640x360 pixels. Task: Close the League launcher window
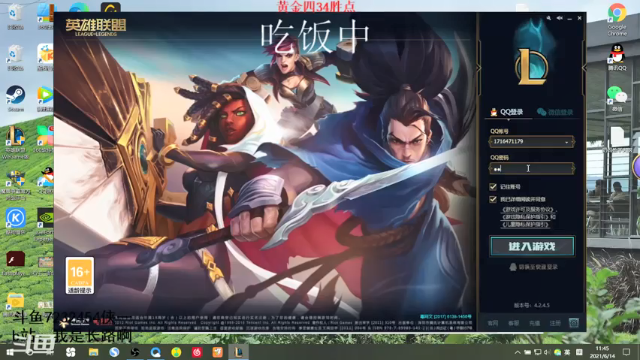(x=580, y=18)
